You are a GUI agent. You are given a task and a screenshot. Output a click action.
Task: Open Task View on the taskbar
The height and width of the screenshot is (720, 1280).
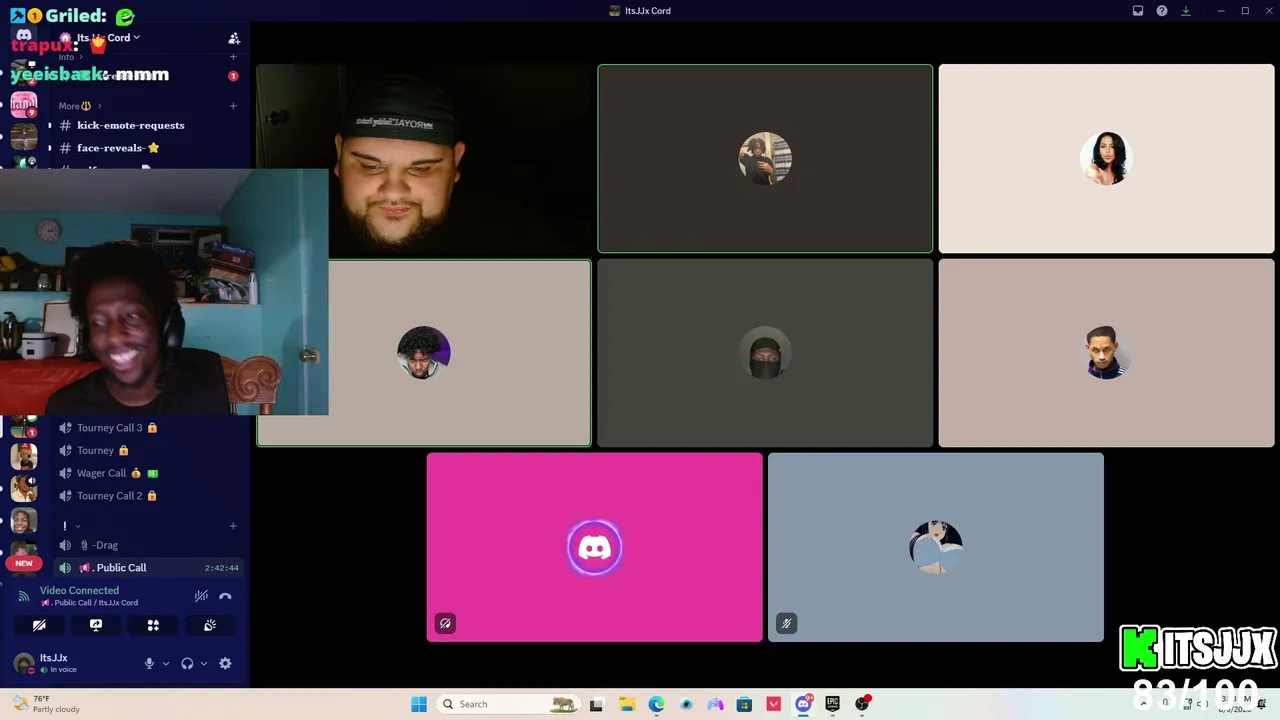point(597,704)
